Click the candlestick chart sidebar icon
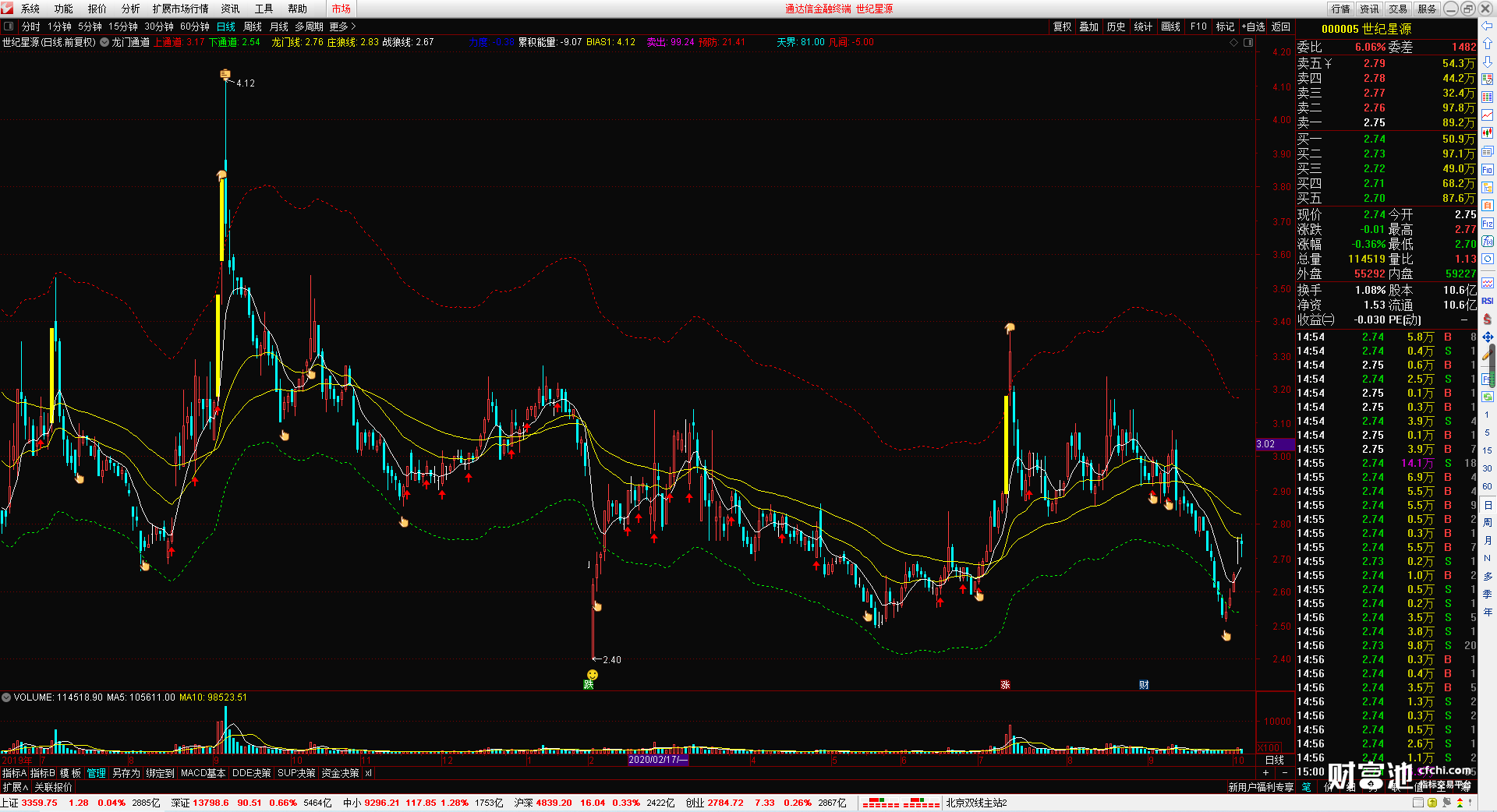Viewport: 1497px width, 812px height. (x=1488, y=133)
